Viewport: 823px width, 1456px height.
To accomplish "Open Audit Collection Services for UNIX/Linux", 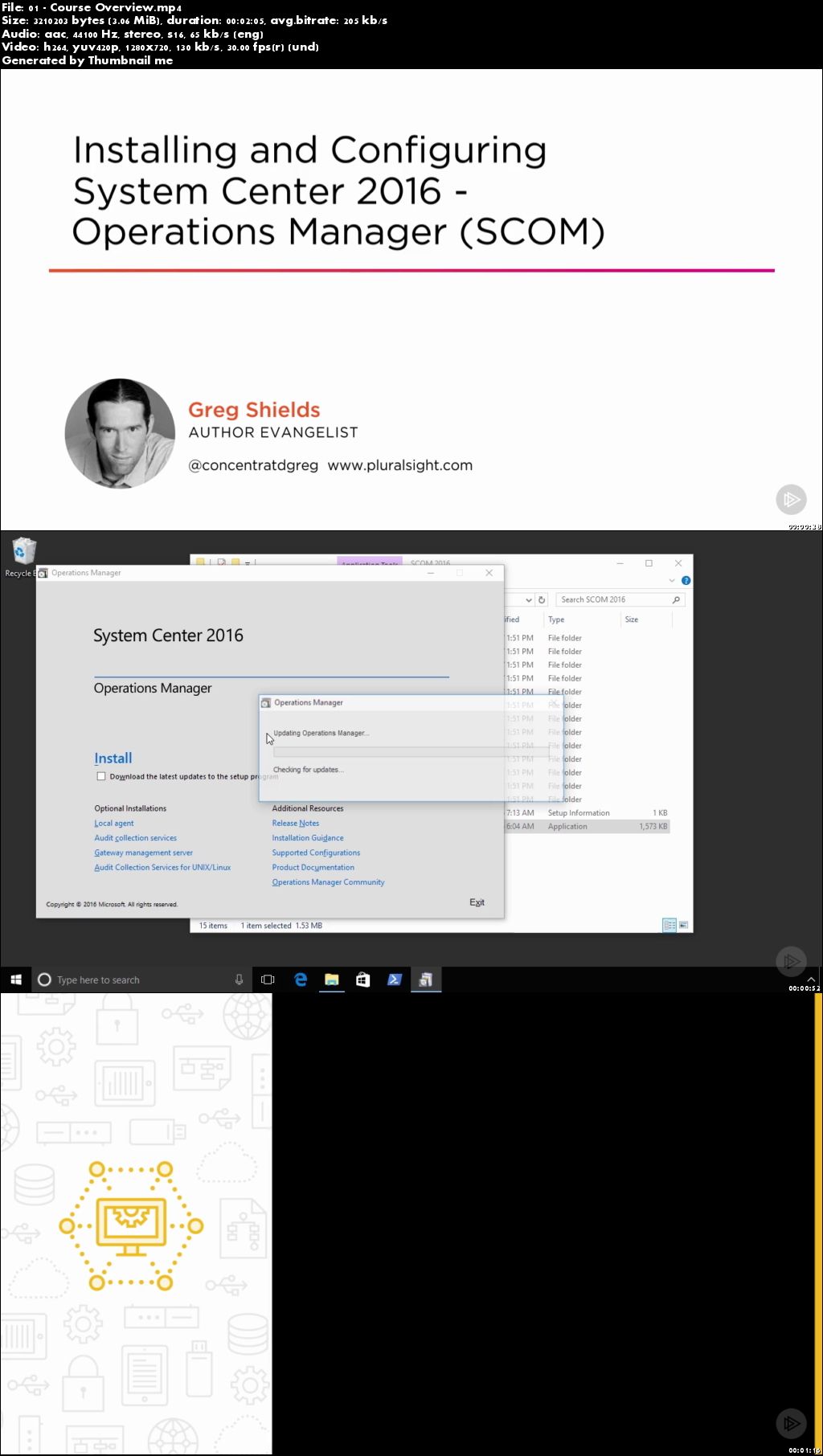I will (x=162, y=867).
